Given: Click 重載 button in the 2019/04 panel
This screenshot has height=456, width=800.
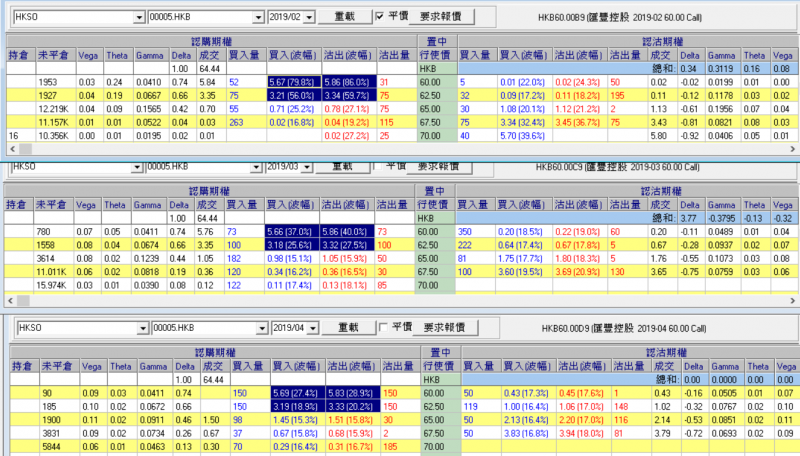Looking at the screenshot, I should [348, 327].
